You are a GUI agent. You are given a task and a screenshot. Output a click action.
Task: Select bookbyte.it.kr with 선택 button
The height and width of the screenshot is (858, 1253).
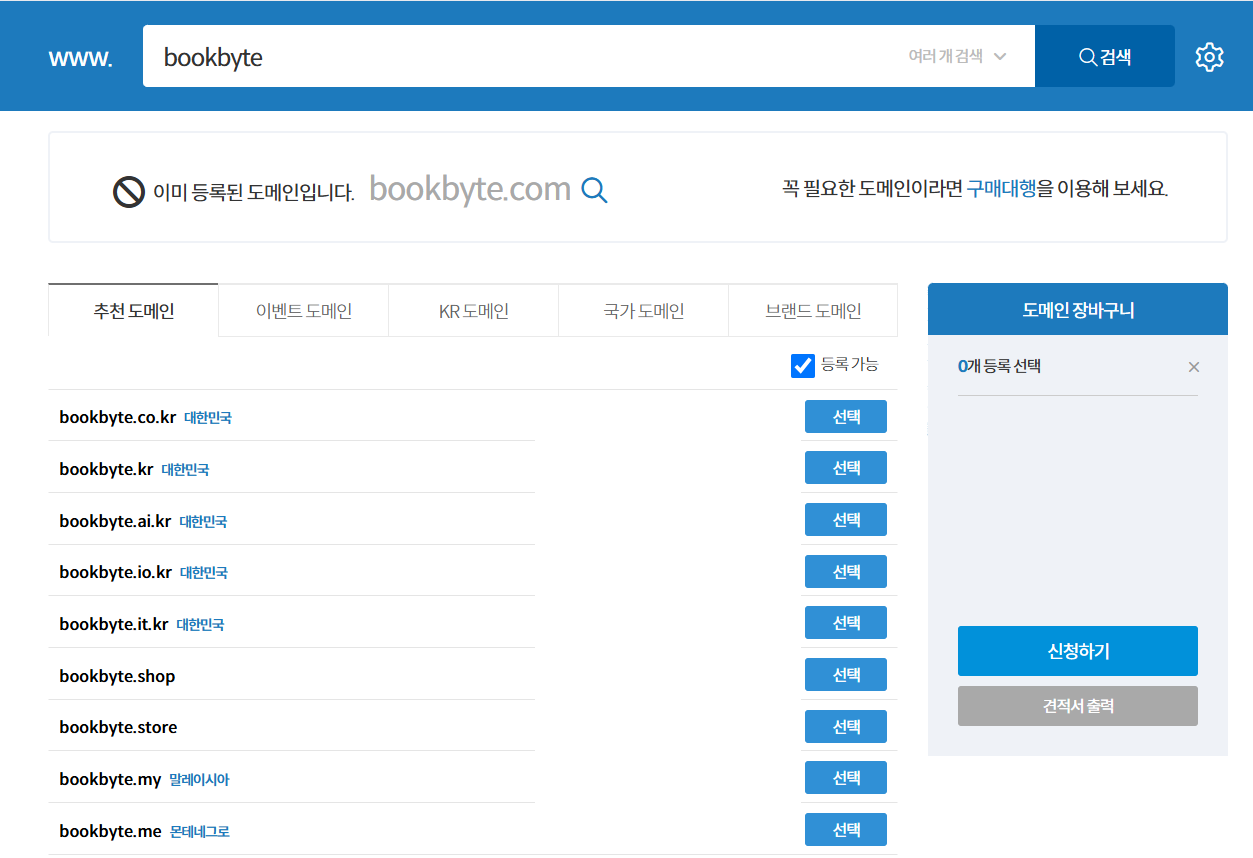[x=846, y=623]
